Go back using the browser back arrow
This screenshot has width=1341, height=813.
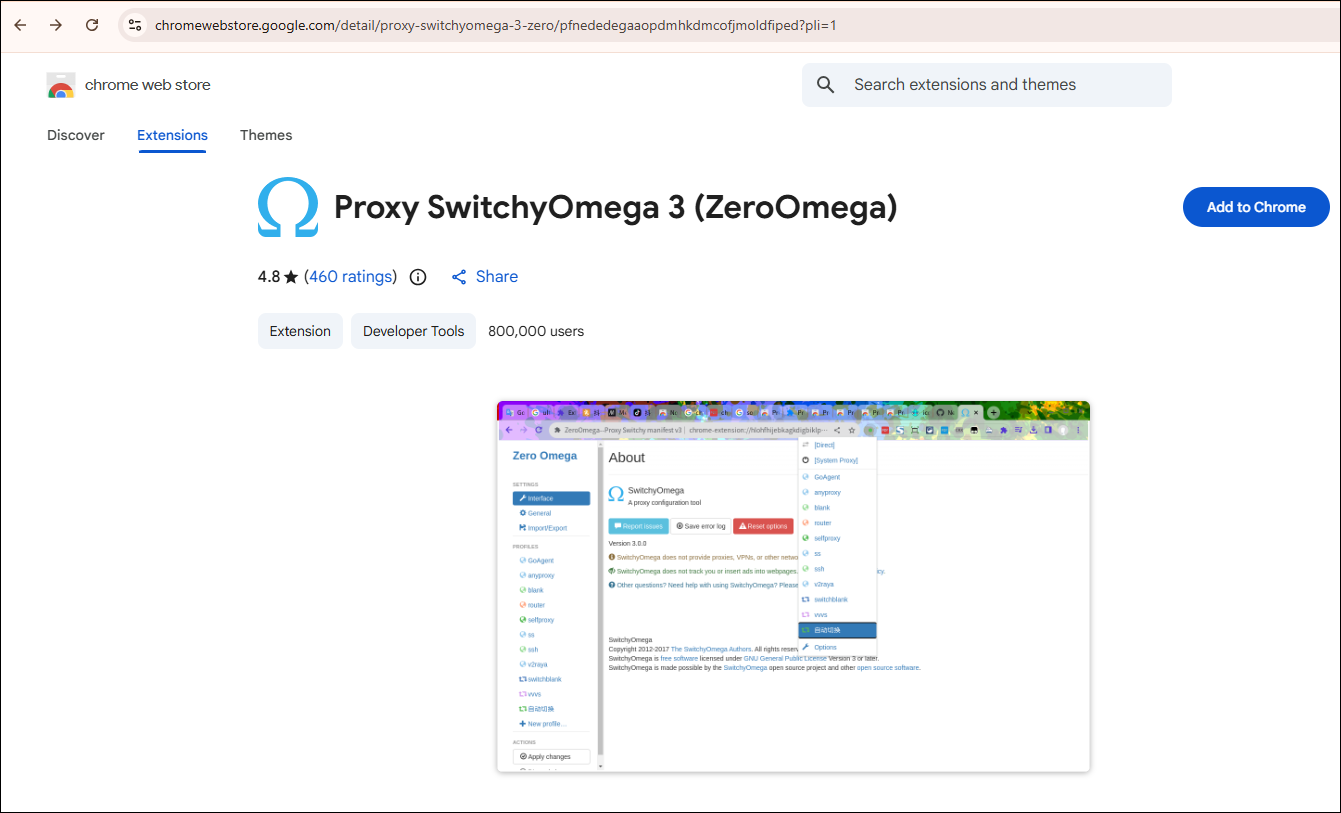pos(20,25)
